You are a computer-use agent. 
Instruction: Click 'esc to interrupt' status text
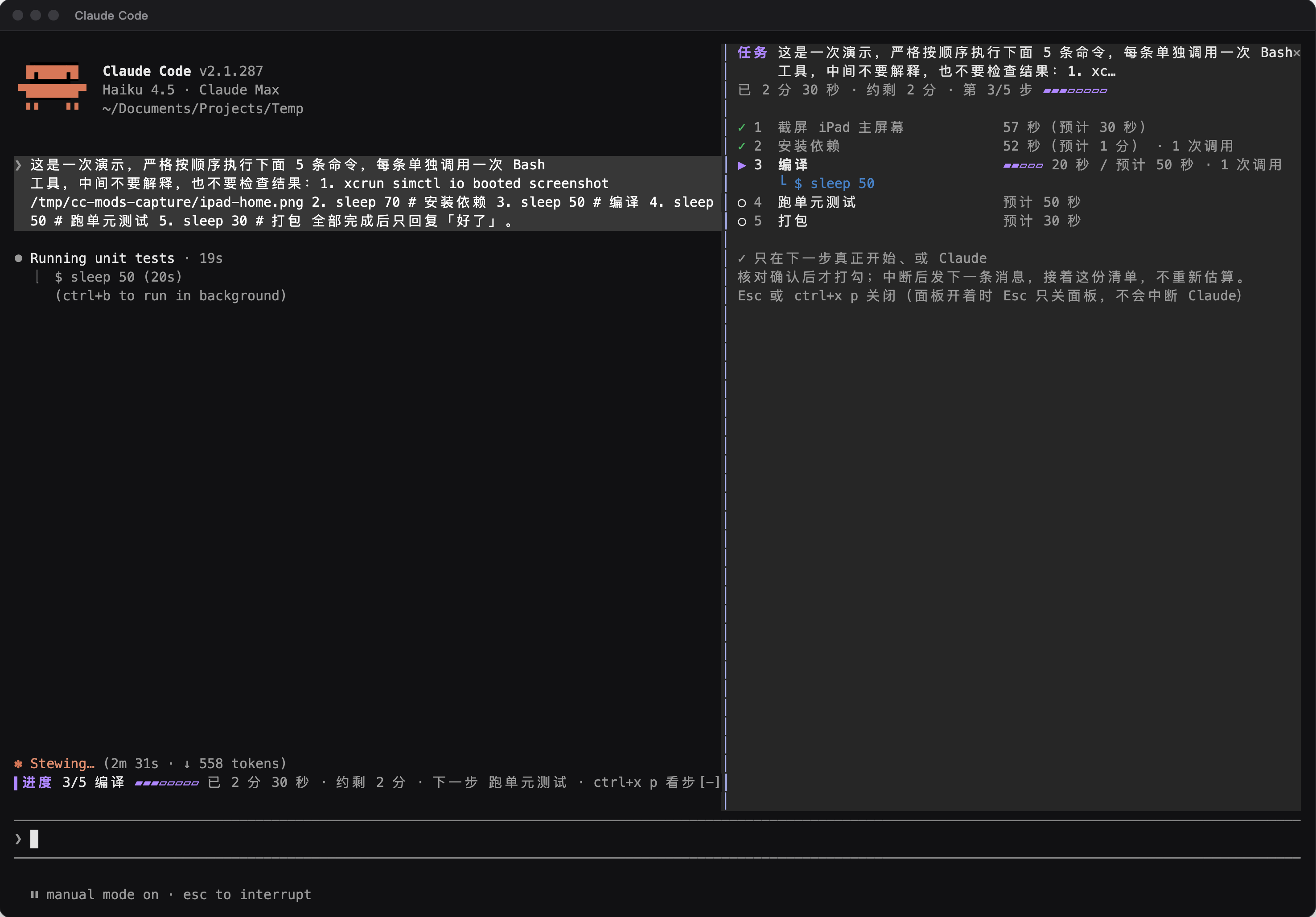coord(247,894)
